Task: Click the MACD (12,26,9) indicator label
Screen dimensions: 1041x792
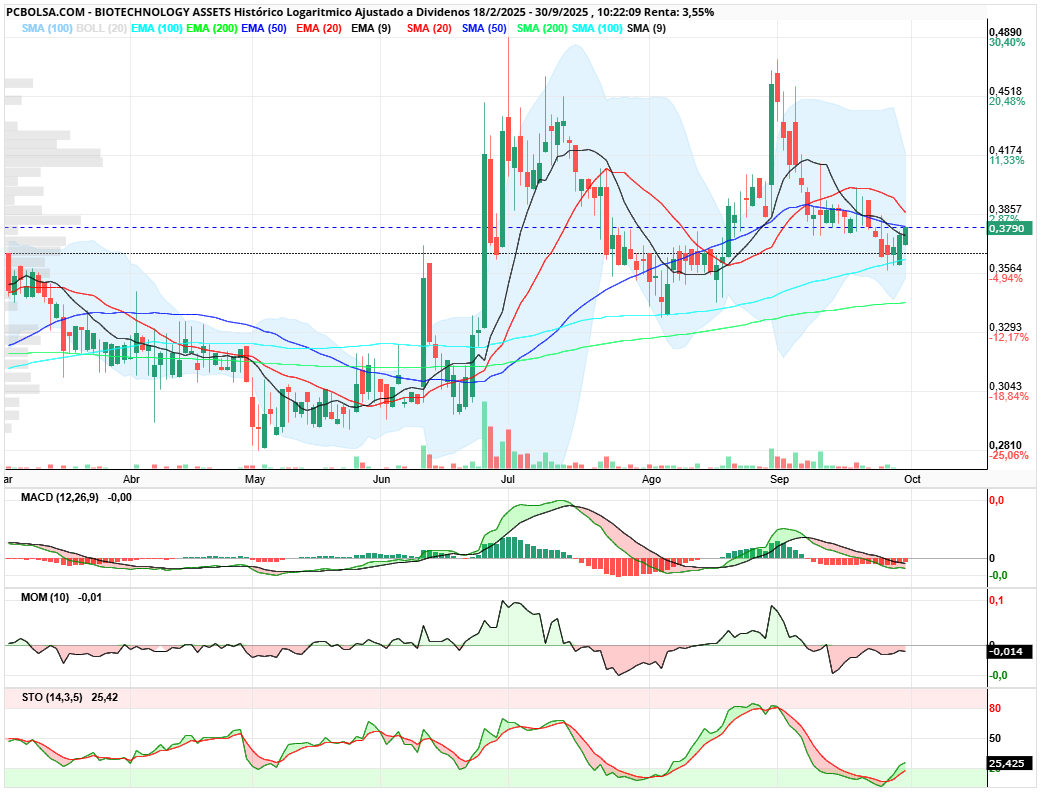Action: (61, 497)
